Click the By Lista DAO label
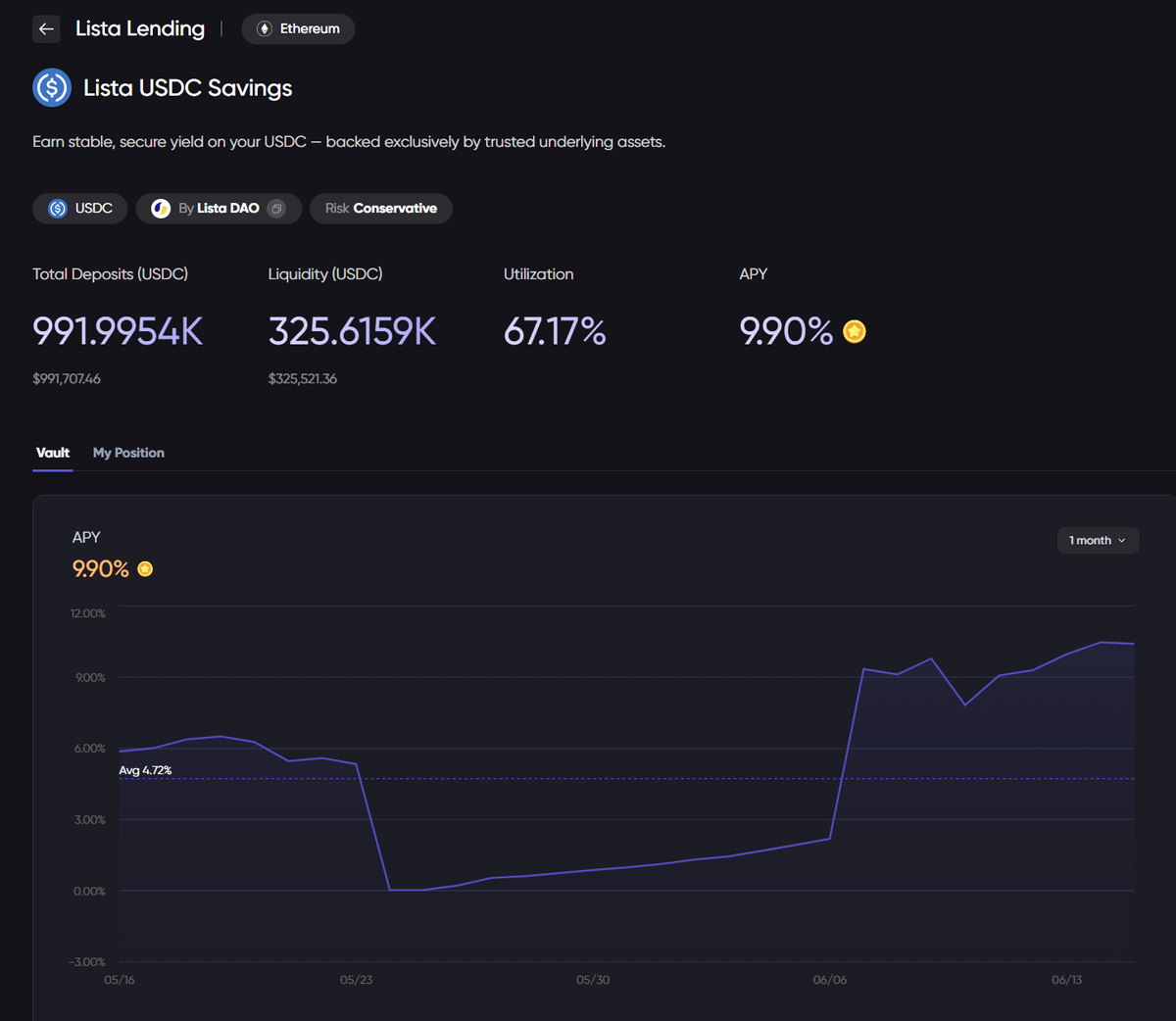The width and height of the screenshot is (1176, 1021). 219,209
